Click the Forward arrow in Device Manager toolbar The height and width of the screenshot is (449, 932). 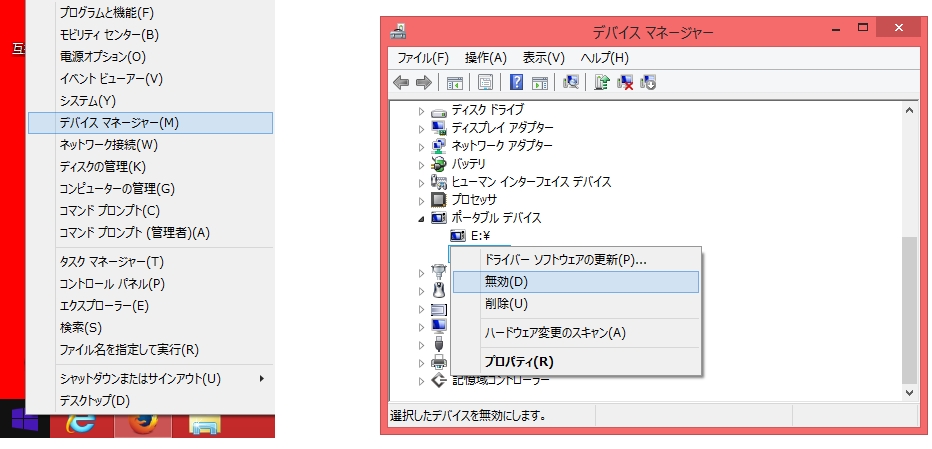(x=423, y=83)
